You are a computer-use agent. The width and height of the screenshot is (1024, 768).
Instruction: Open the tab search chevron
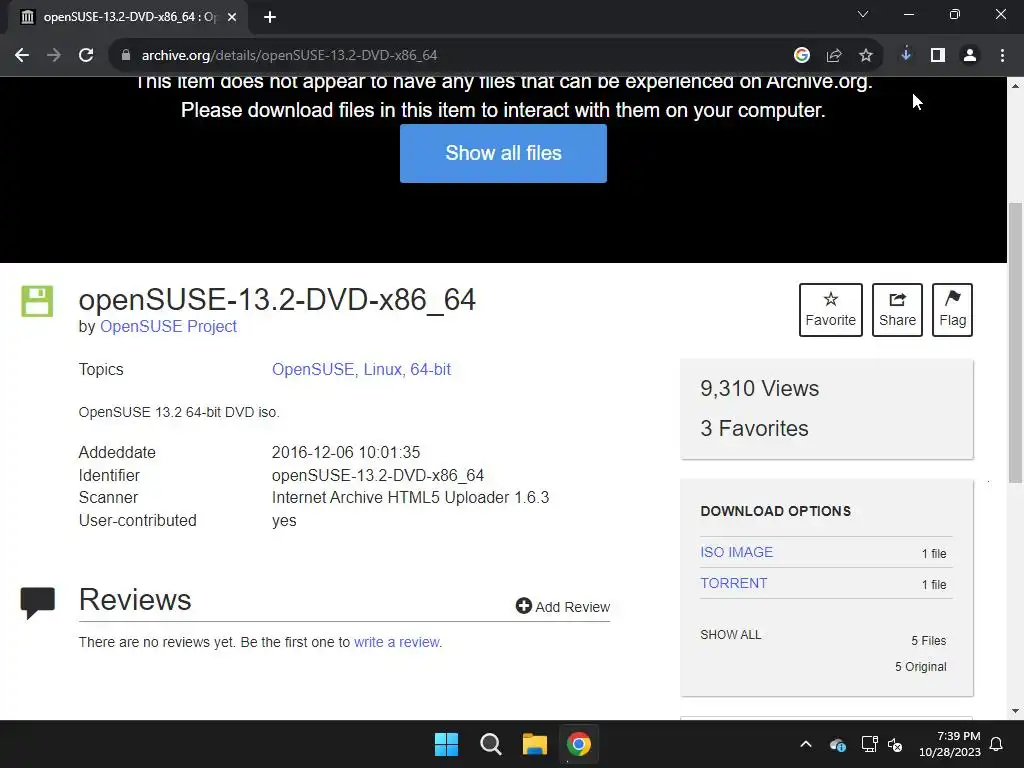tap(863, 14)
